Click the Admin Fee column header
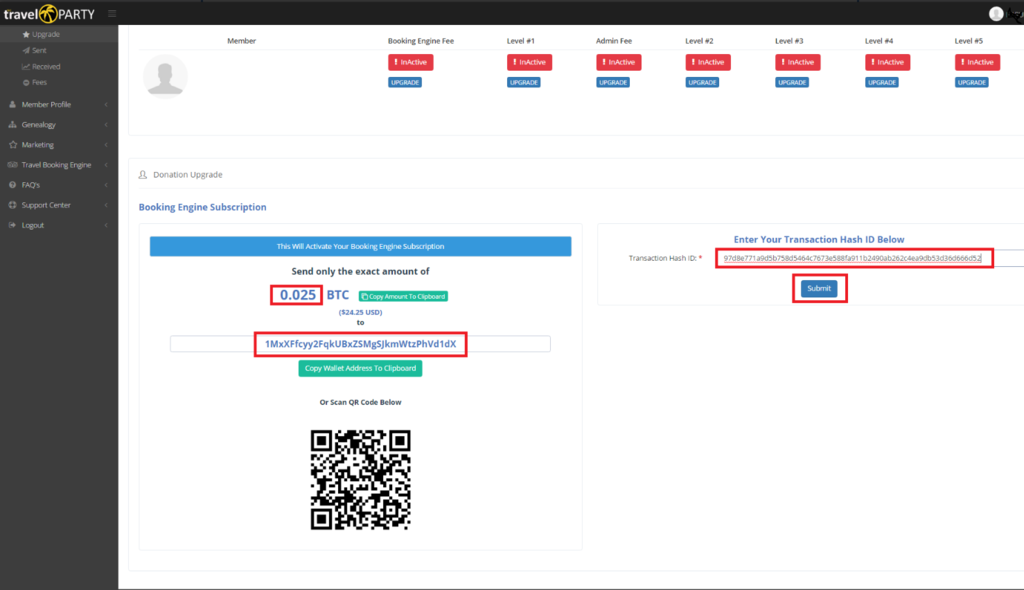 pos(614,41)
